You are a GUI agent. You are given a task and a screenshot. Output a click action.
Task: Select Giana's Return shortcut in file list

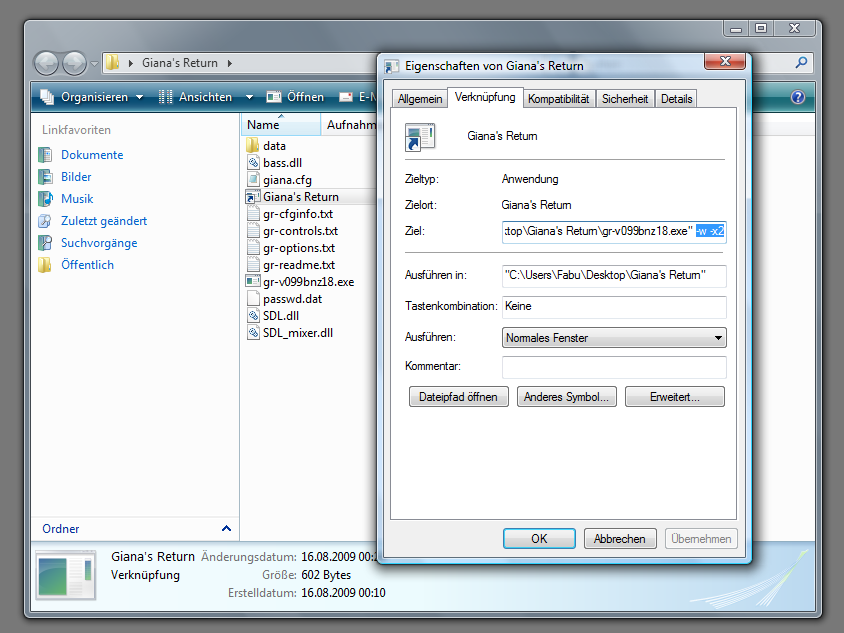300,197
